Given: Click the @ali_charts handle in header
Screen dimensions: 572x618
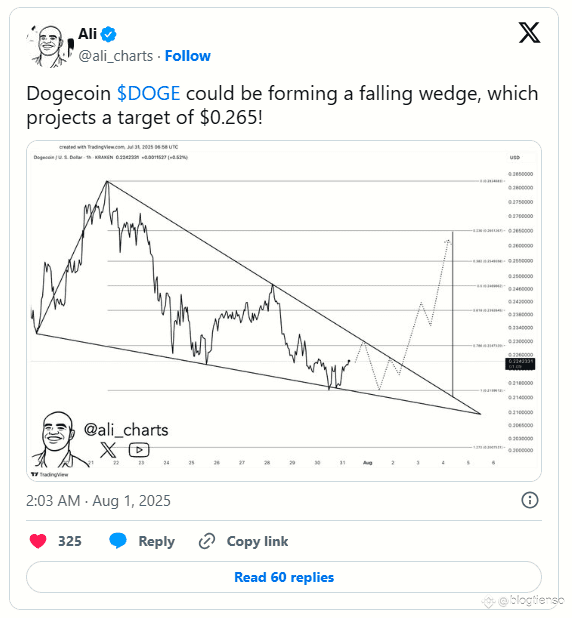Looking at the screenshot, I should pyautogui.click(x=116, y=56).
